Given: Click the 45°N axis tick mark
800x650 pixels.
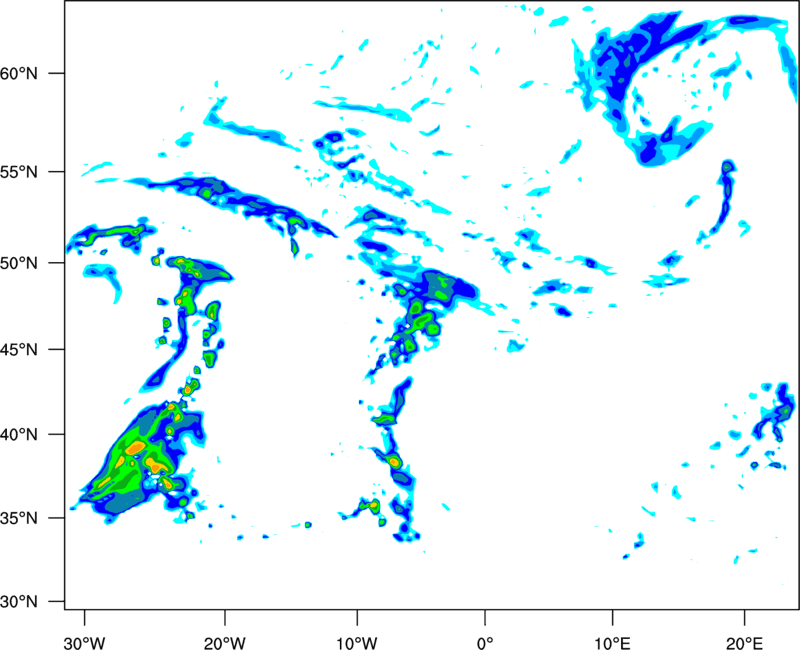Looking at the screenshot, I should [x=57, y=350].
